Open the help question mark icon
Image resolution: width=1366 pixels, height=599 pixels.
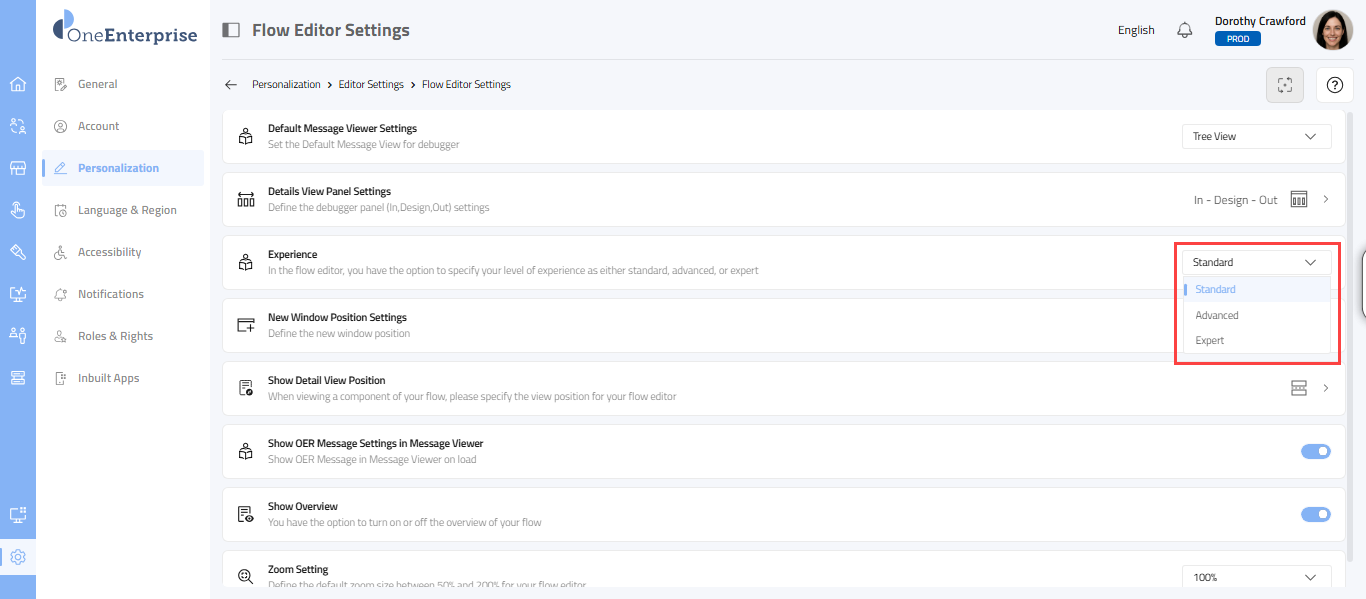(x=1334, y=85)
